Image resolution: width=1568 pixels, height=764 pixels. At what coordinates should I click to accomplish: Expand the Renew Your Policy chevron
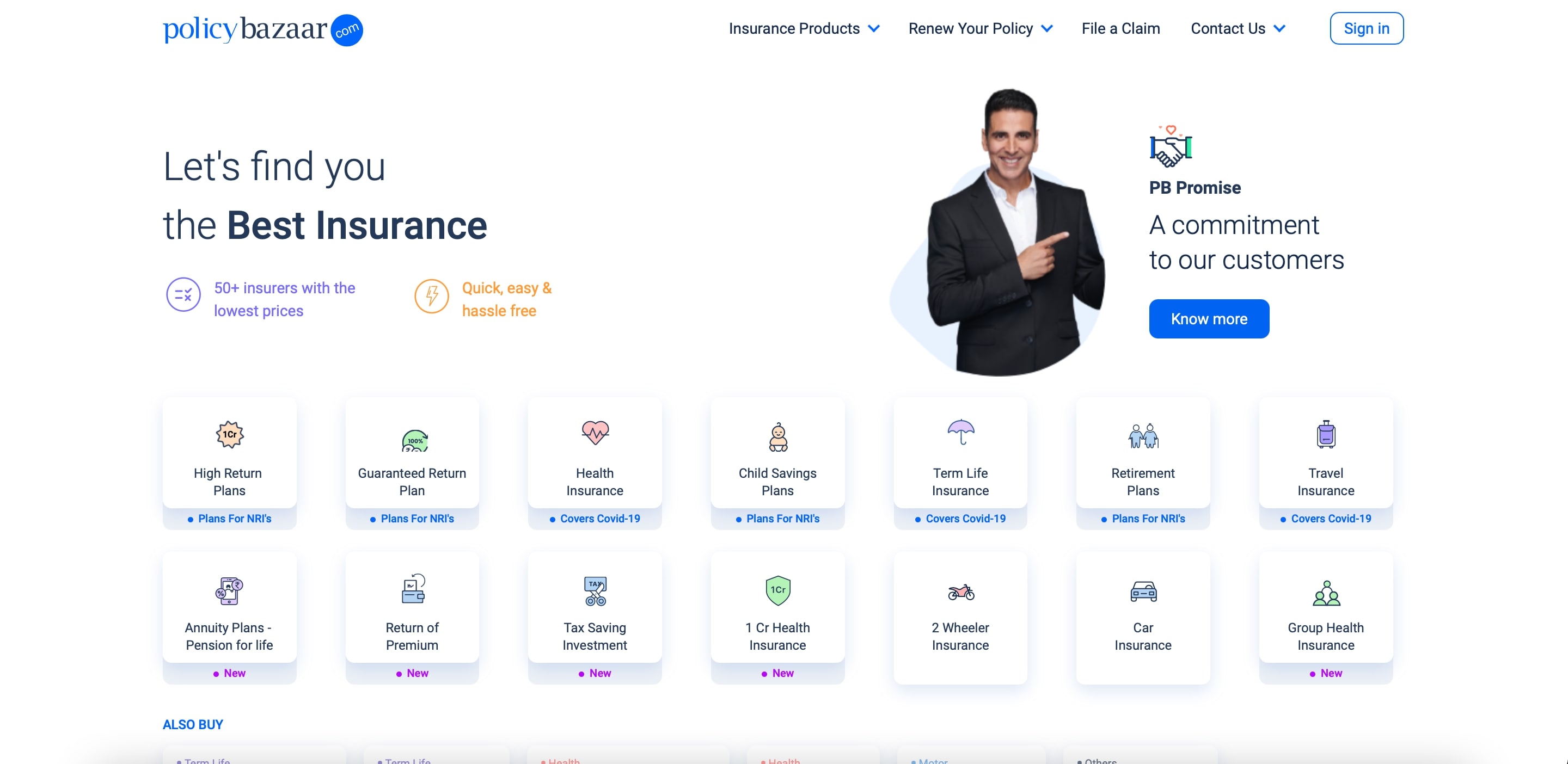pos(1047,29)
